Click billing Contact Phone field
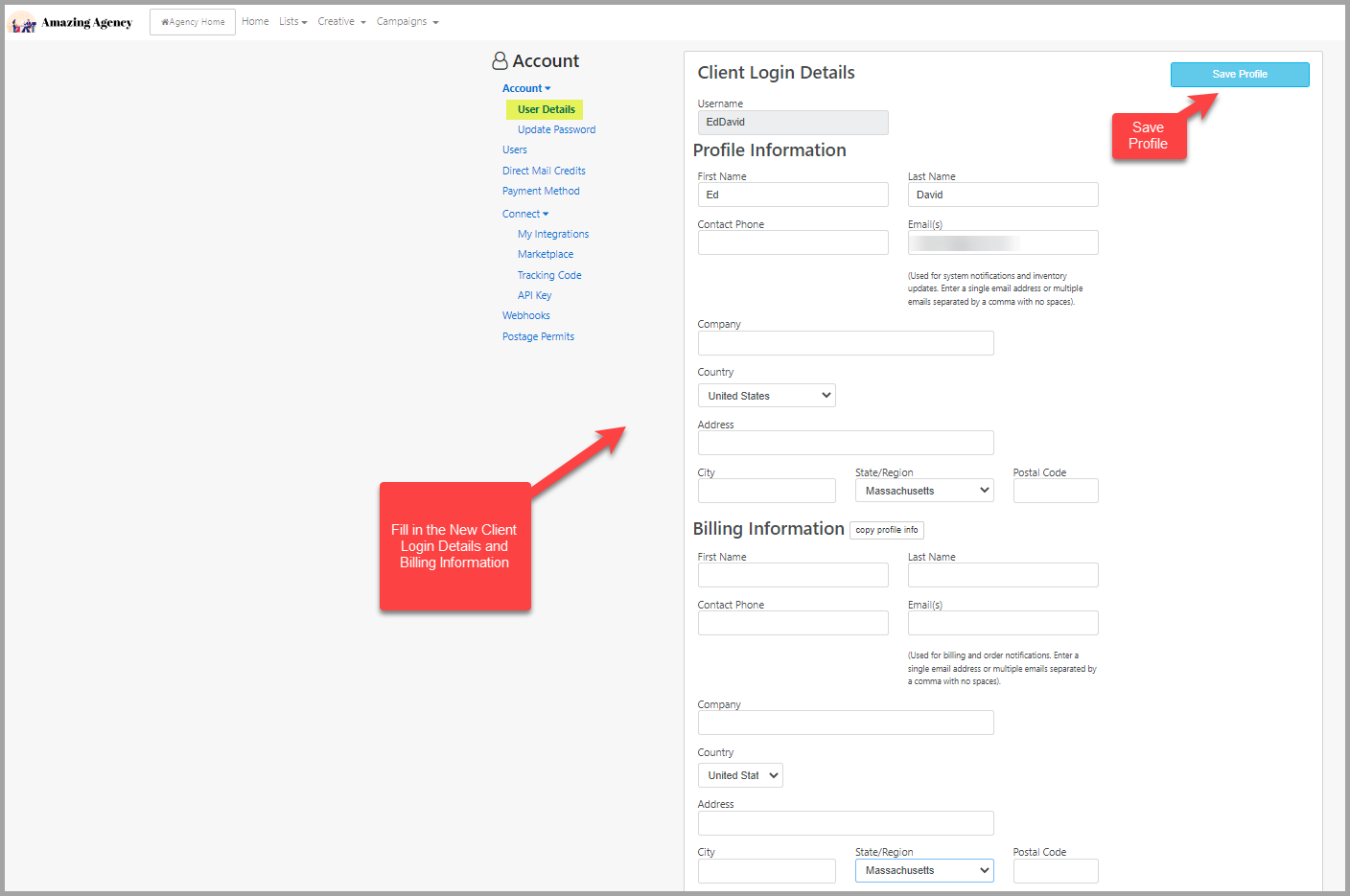The height and width of the screenshot is (896, 1350). pos(793,623)
